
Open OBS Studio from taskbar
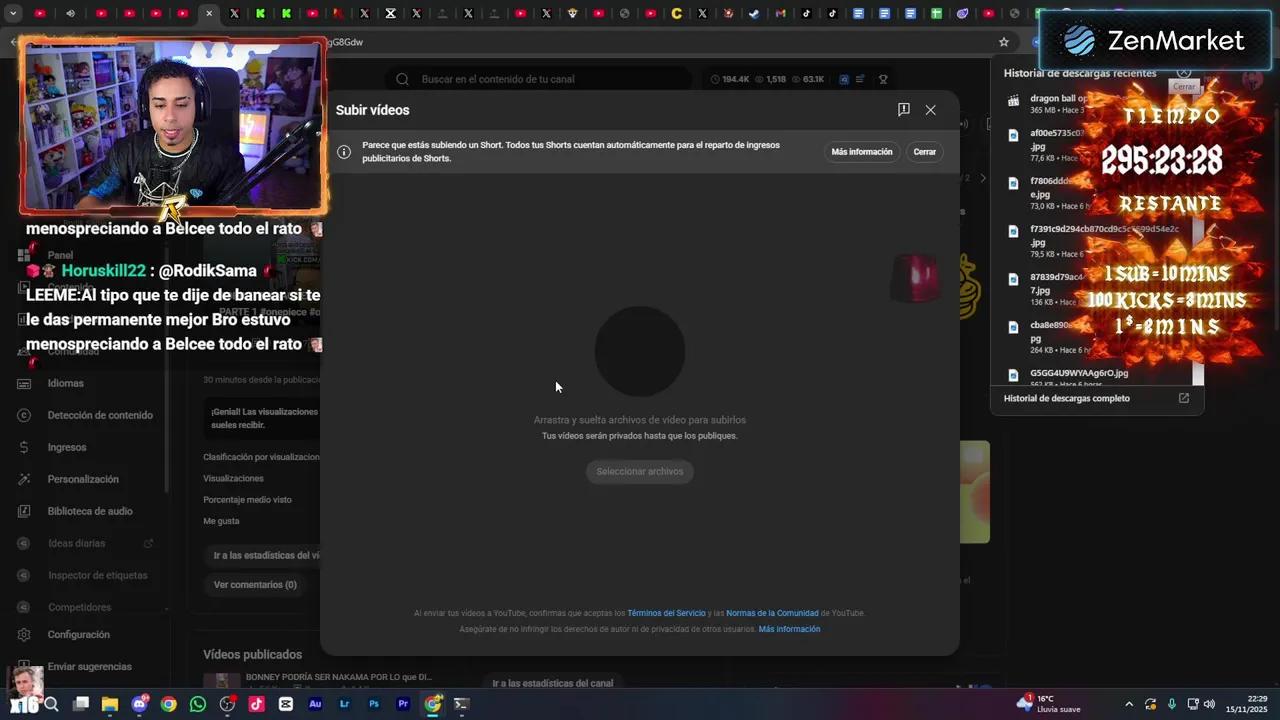227,704
